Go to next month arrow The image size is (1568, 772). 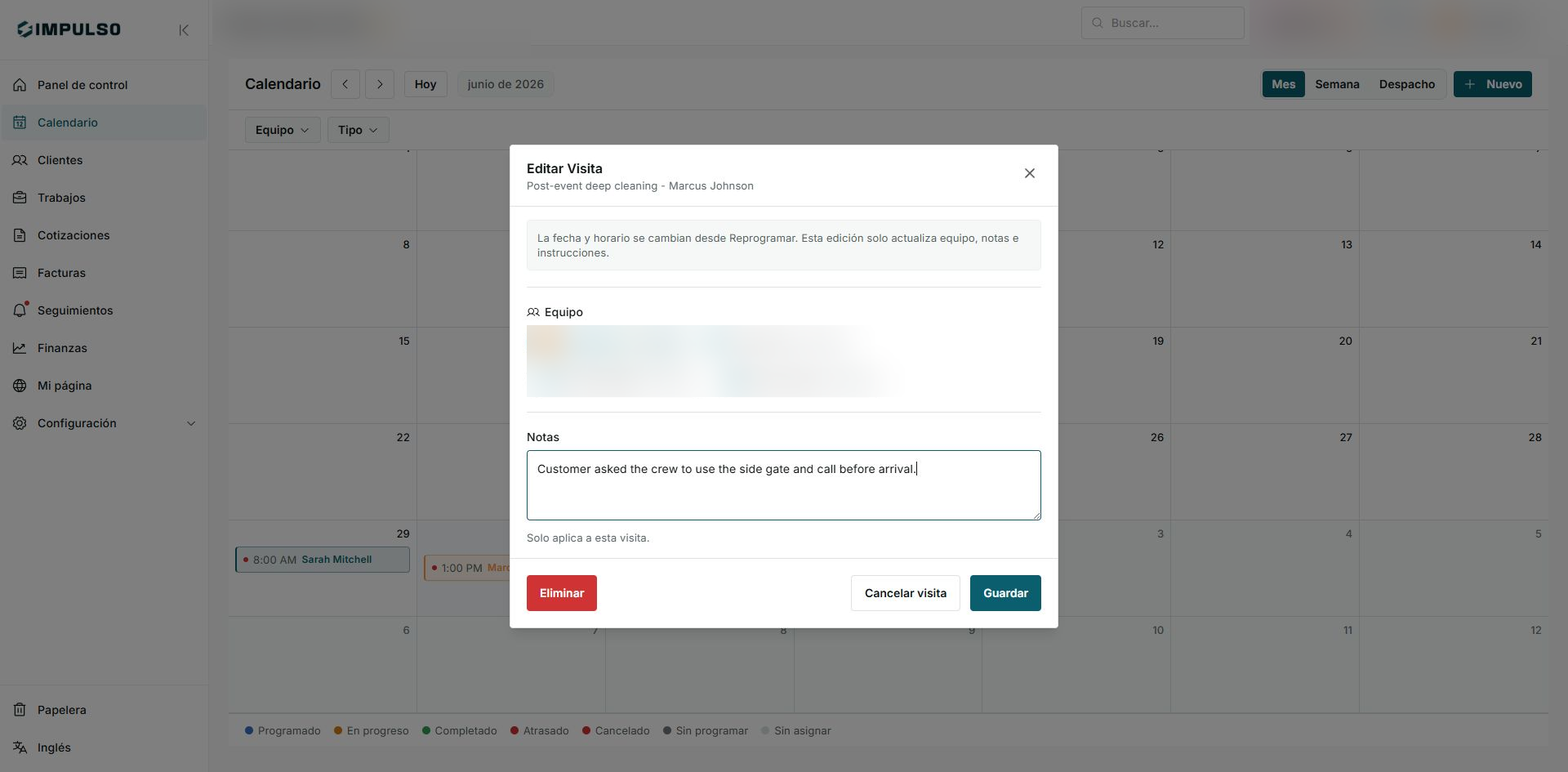[x=380, y=84]
